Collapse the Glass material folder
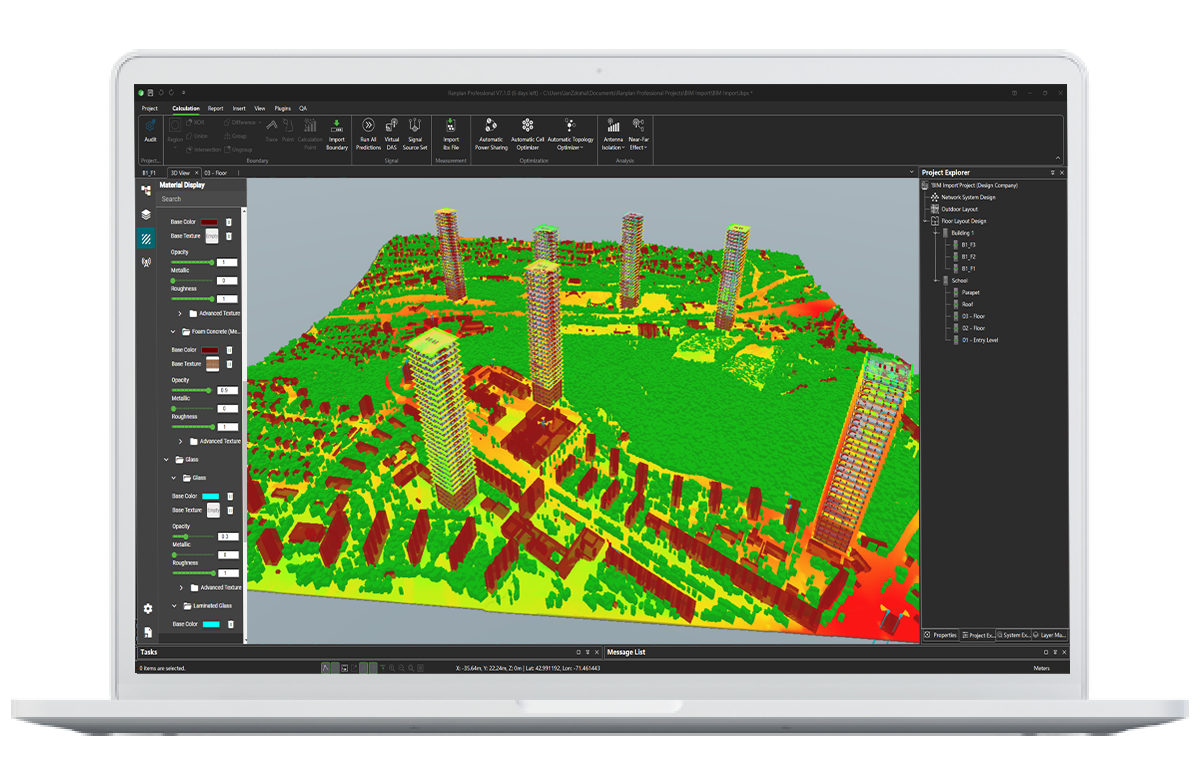This screenshot has width=1200, height=783. [167, 459]
